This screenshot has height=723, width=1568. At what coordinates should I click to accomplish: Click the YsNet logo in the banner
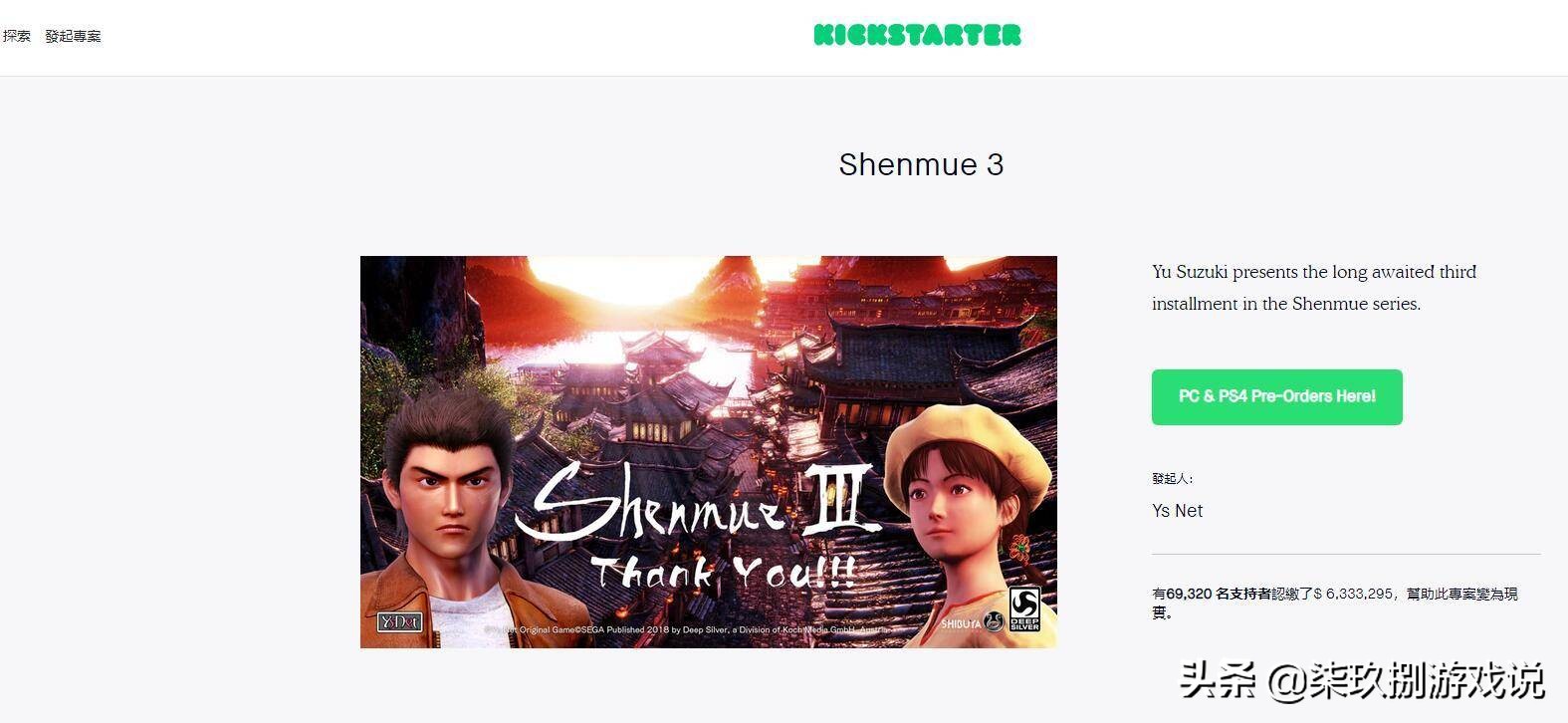pyautogui.click(x=400, y=622)
